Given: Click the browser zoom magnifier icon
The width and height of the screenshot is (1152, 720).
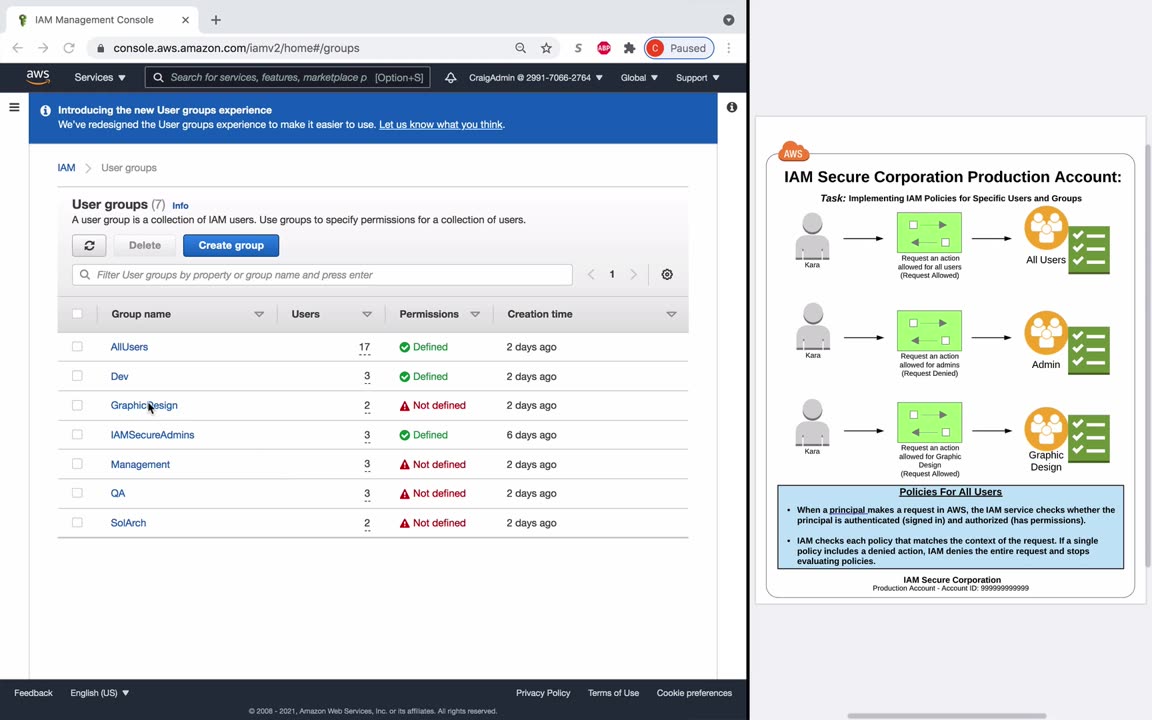Looking at the screenshot, I should [x=520, y=48].
